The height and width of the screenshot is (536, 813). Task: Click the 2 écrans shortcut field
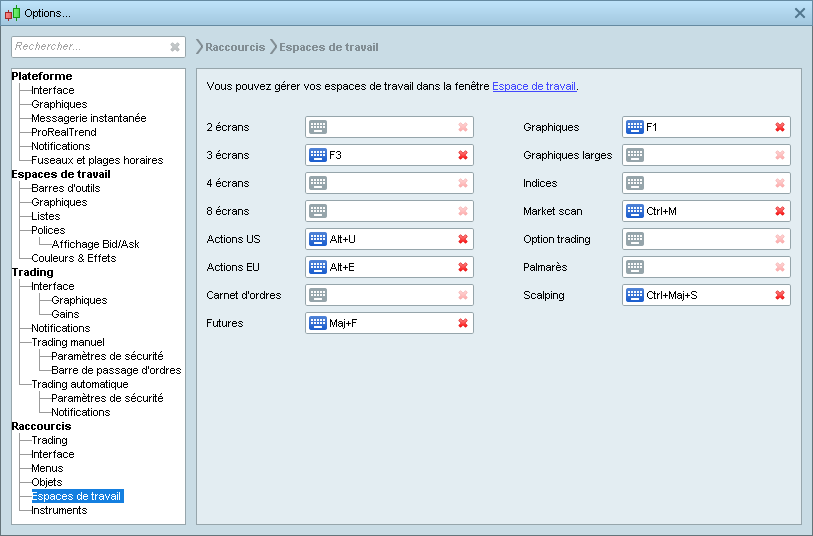pos(390,127)
